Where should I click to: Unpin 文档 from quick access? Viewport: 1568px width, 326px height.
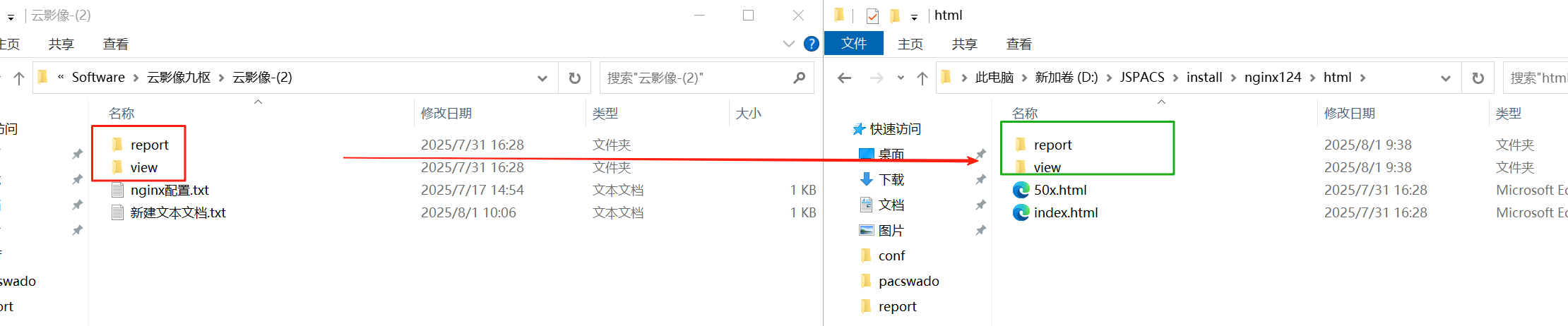[x=980, y=205]
